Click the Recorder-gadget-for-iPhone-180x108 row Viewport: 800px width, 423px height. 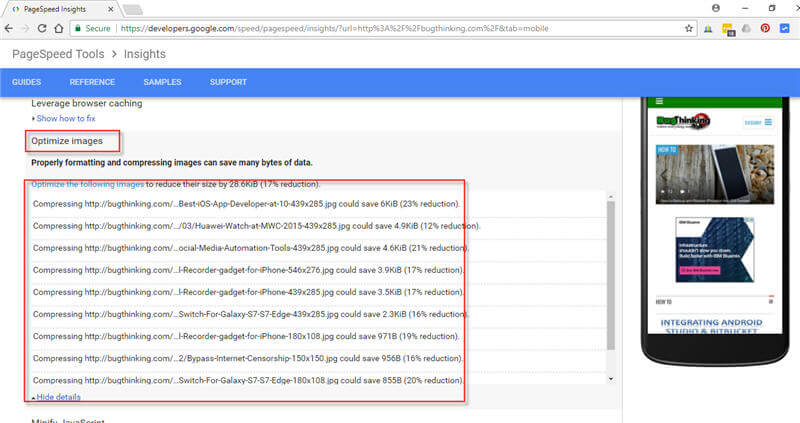[246, 336]
